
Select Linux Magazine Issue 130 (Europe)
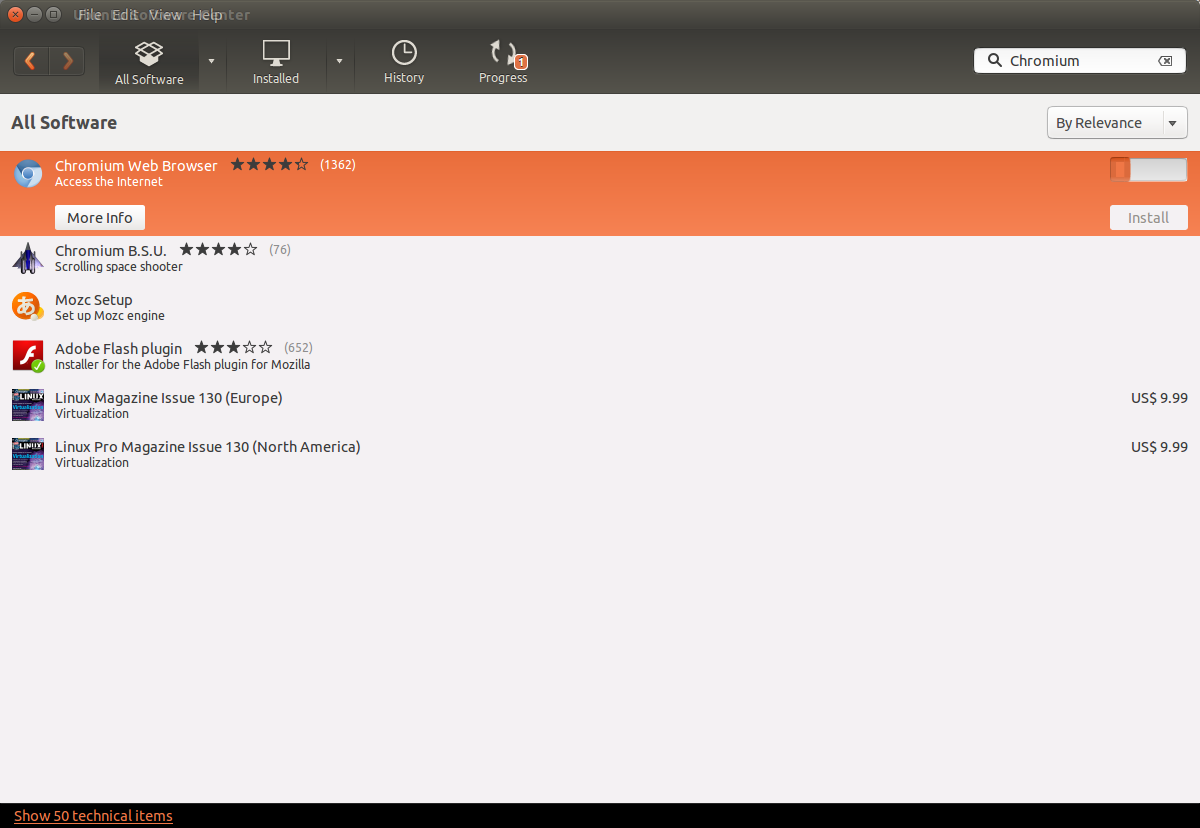click(600, 405)
